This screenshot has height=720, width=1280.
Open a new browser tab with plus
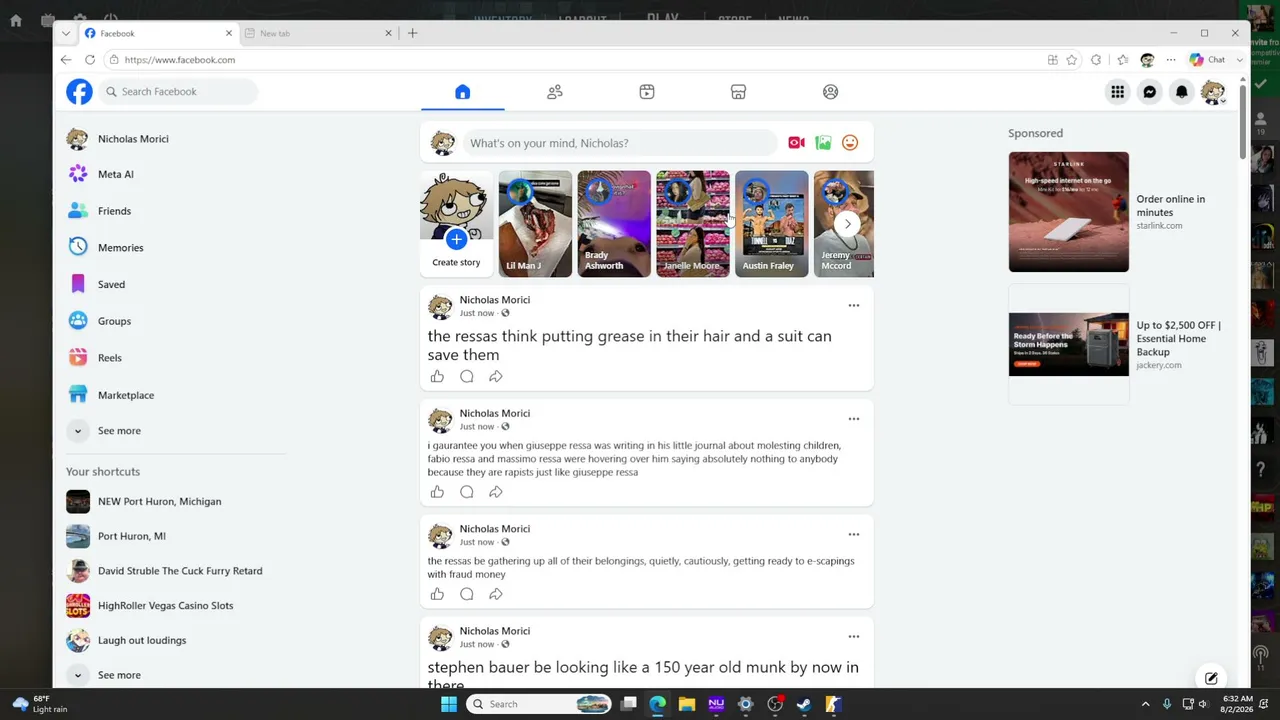412,33
